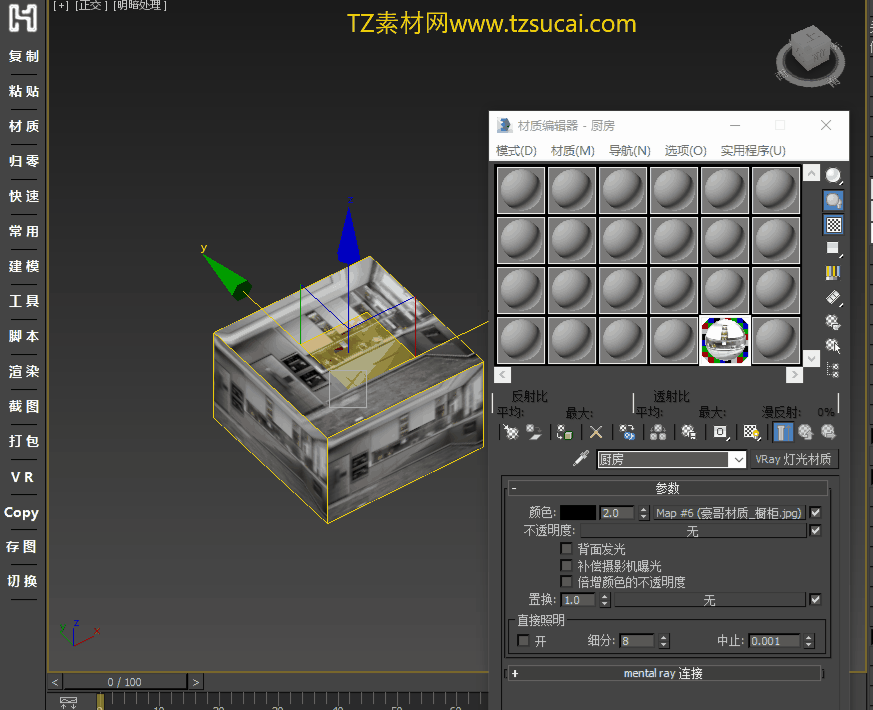The width and height of the screenshot is (873, 710).
Task: Toggle Show Shaded Material in Viewport icon
Action: (x=752, y=432)
